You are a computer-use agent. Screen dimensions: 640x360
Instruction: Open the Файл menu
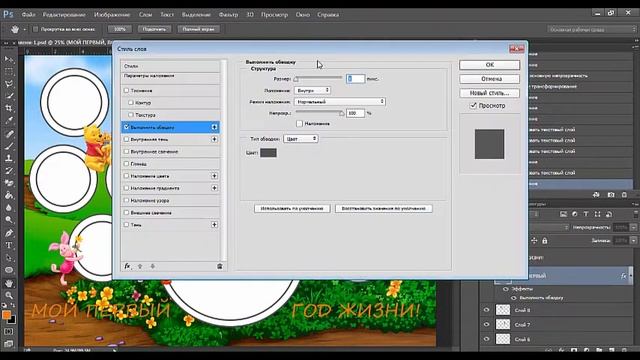coord(28,15)
